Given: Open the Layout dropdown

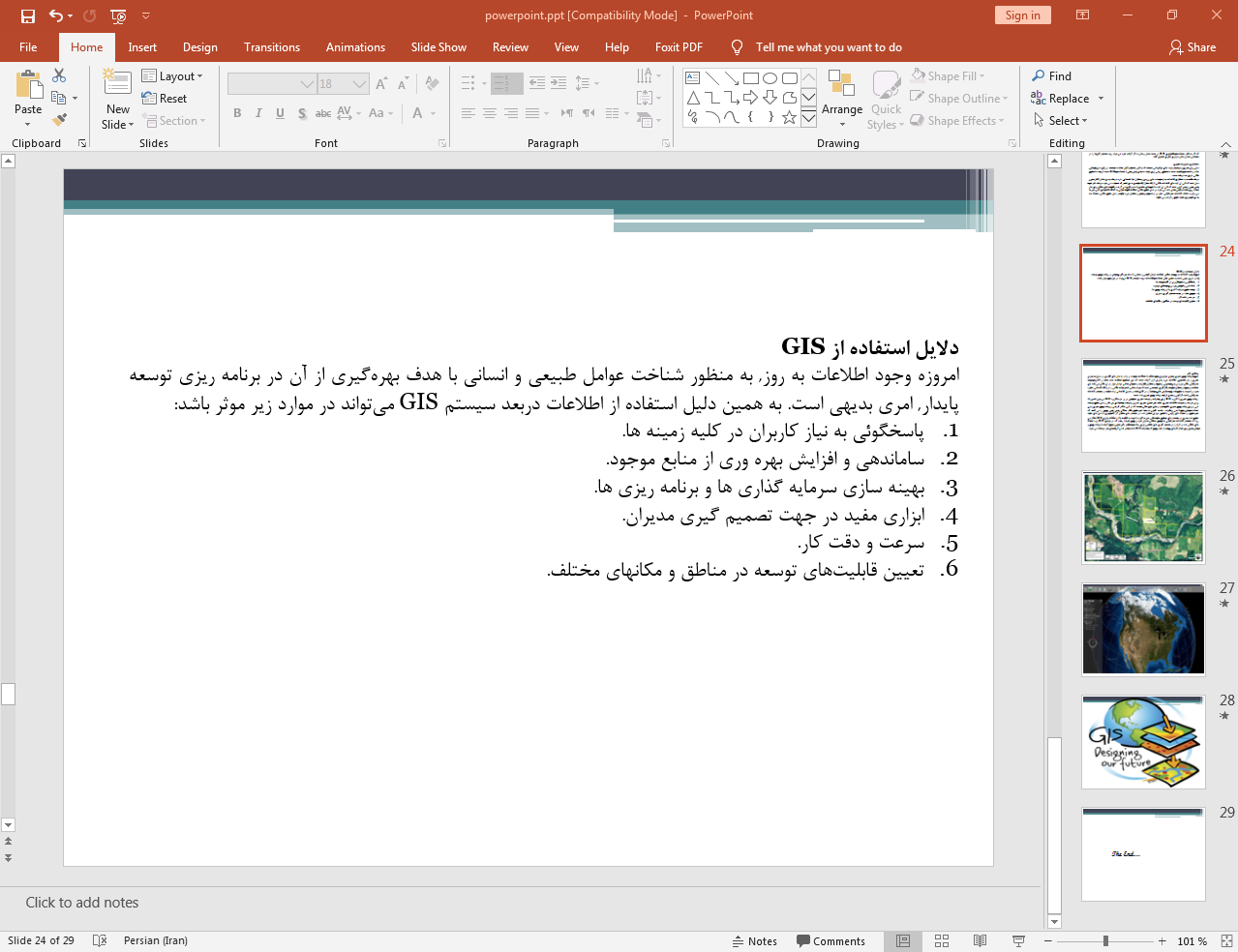Looking at the screenshot, I should click(x=172, y=75).
